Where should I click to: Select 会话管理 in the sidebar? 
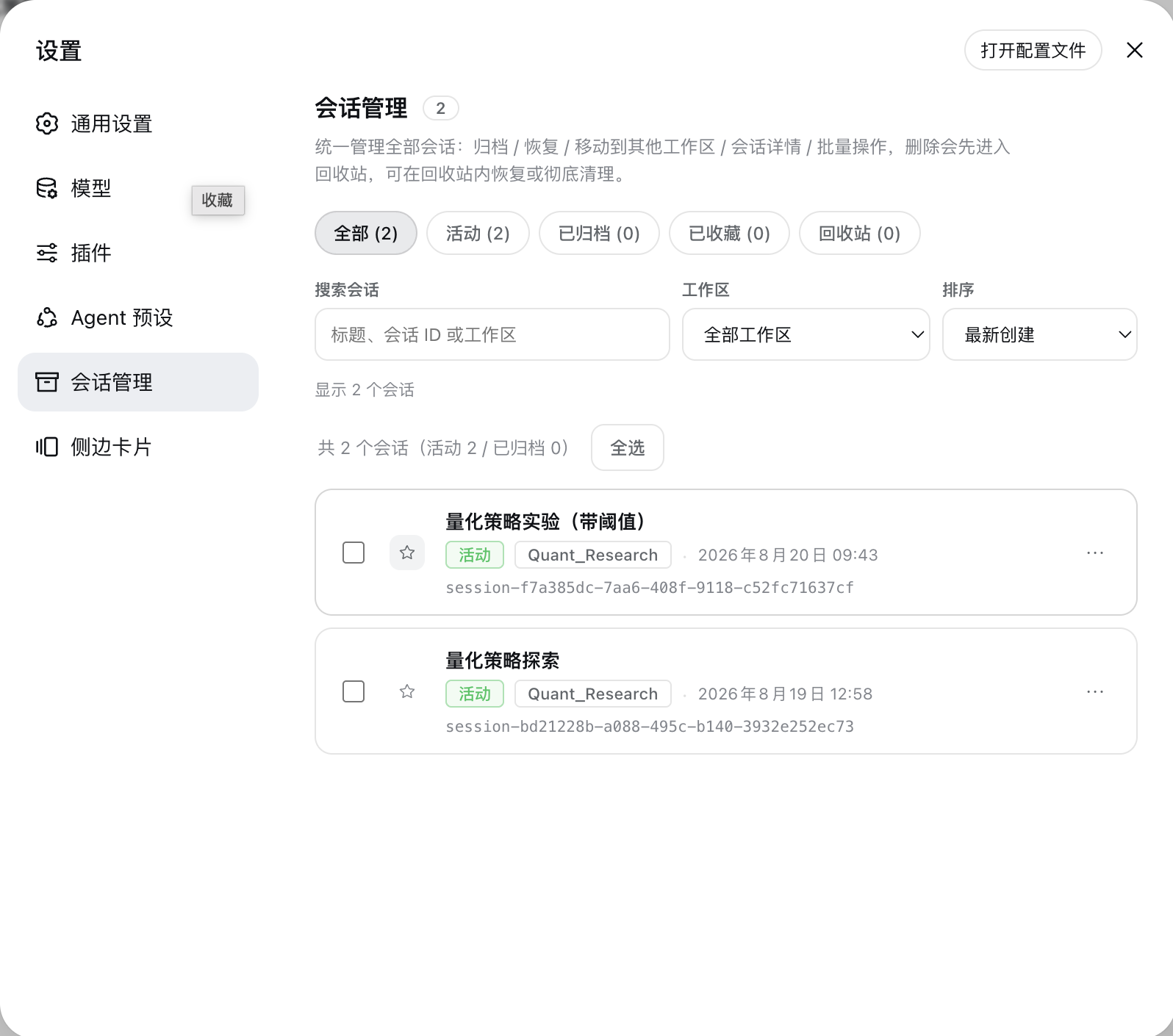138,382
